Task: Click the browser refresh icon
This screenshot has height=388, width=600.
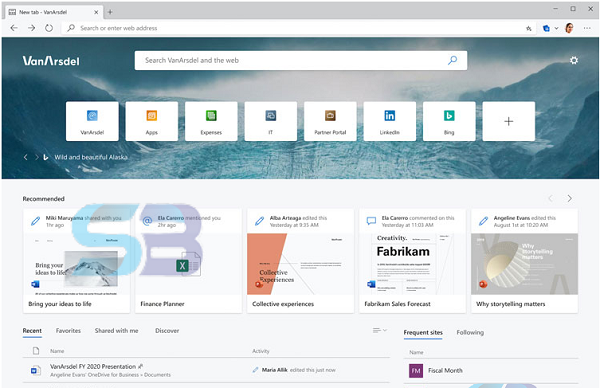Action: (x=49, y=28)
